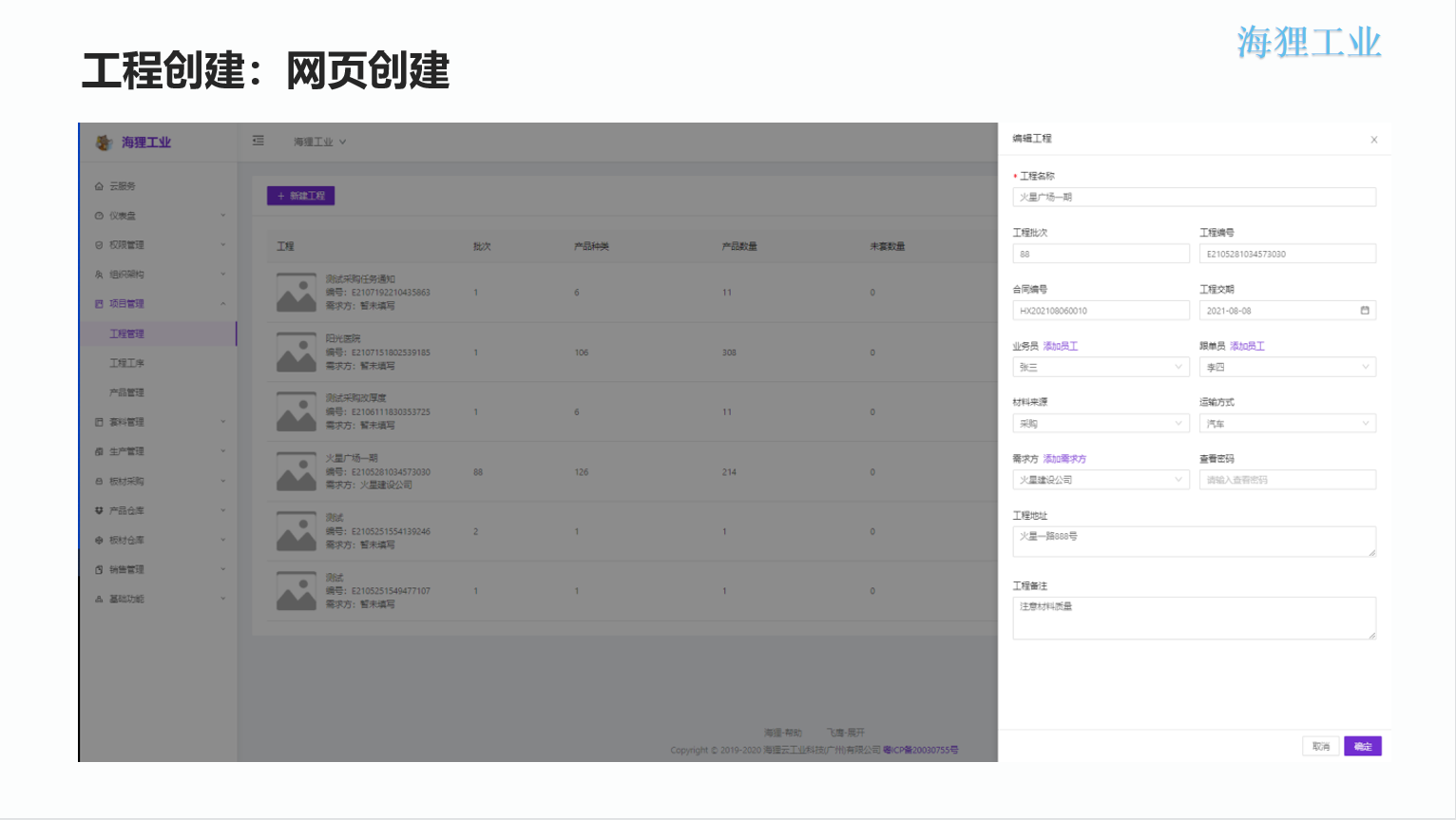Expand the 销售管理 menu chevron
The height and width of the screenshot is (820, 1456).
[223, 570]
